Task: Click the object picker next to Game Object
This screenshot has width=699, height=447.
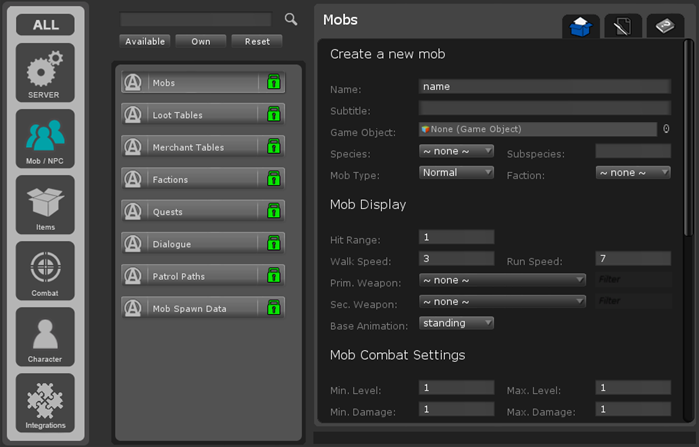Action: click(x=666, y=130)
